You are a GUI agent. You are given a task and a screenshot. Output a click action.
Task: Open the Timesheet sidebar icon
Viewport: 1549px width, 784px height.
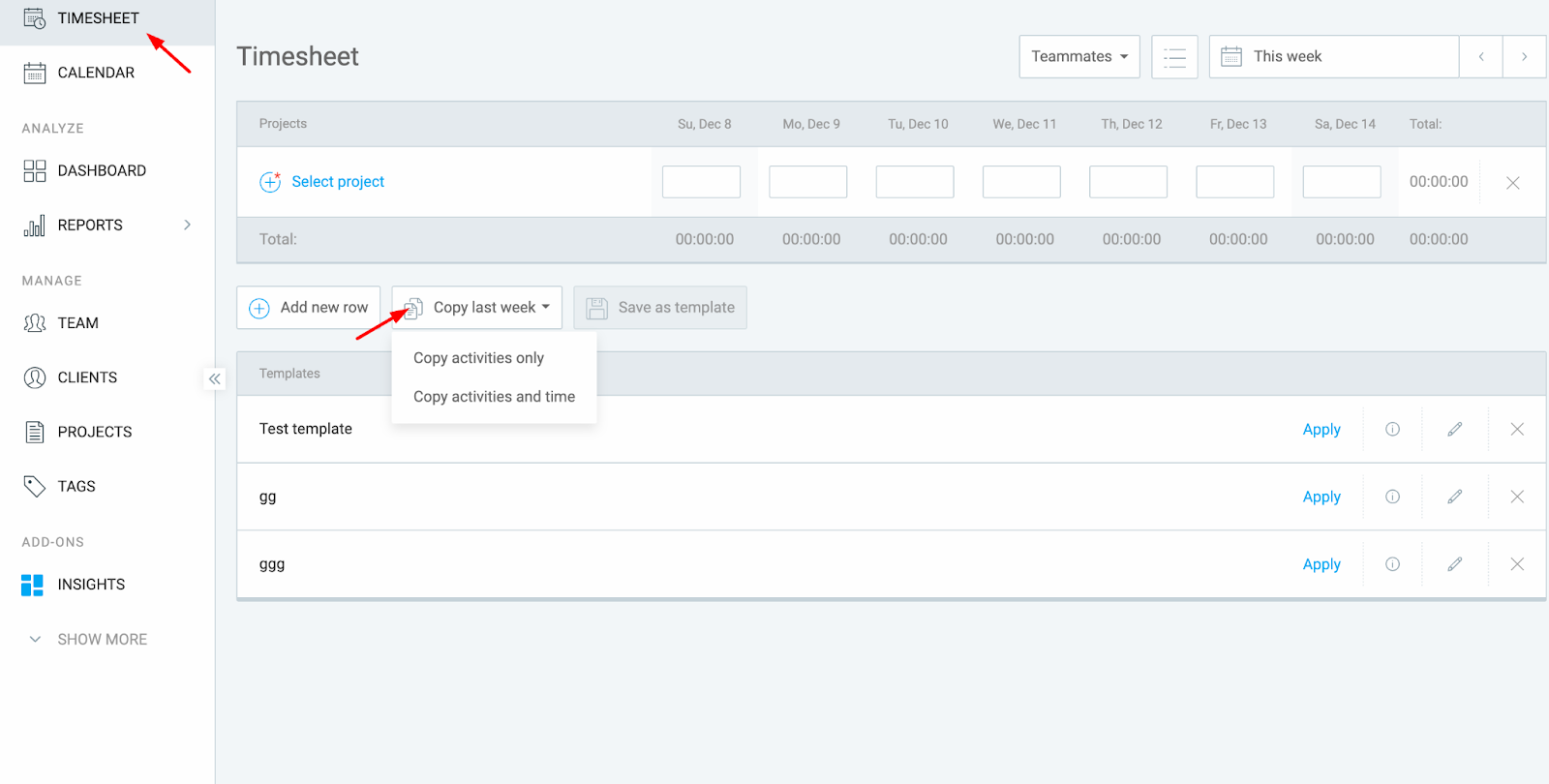tap(35, 18)
